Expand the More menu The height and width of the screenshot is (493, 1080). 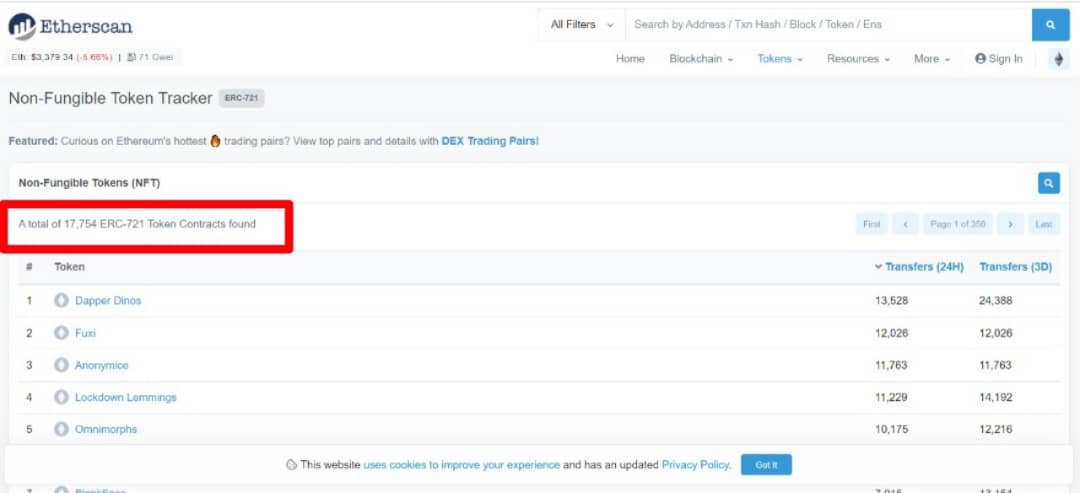(932, 59)
